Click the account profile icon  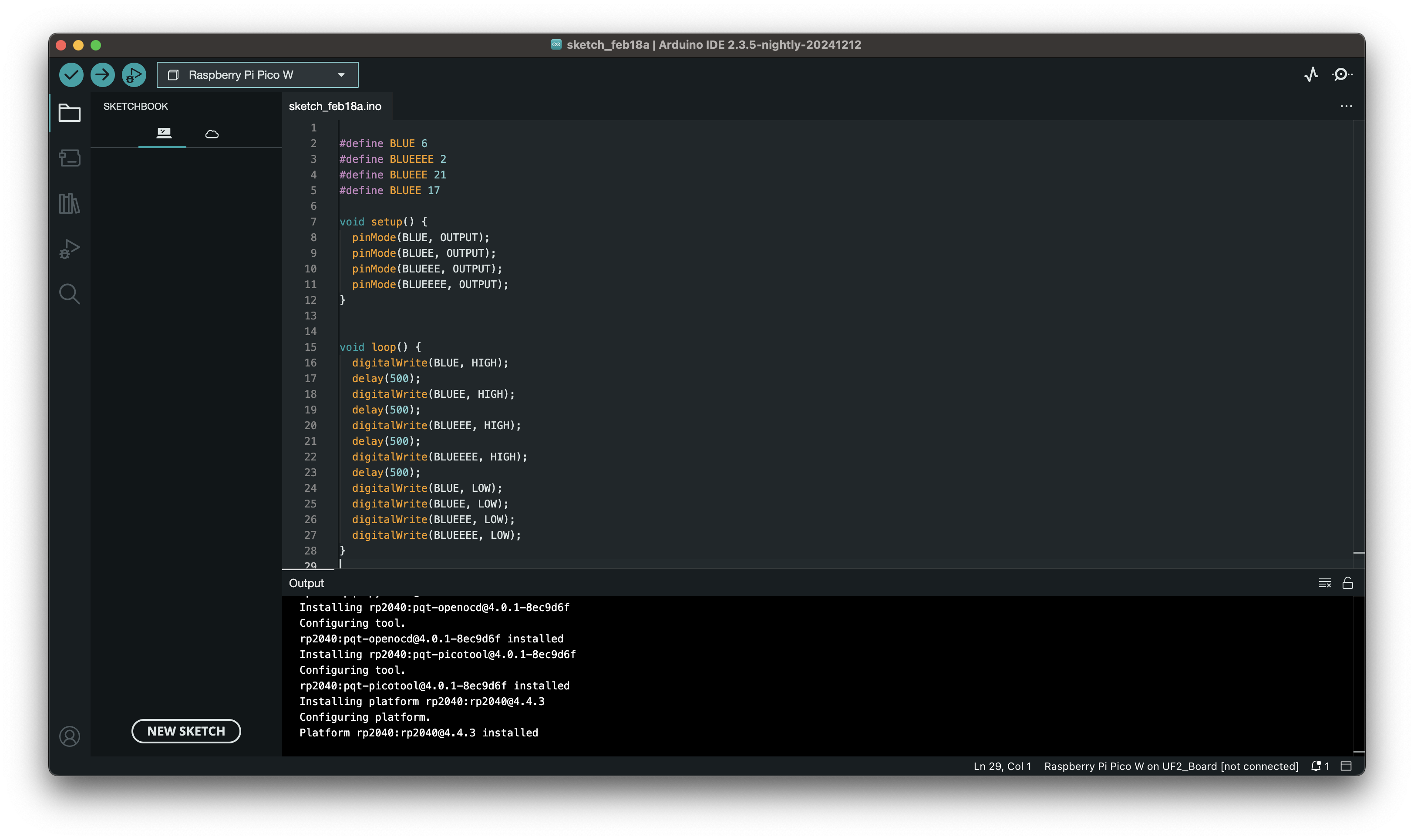click(70, 736)
